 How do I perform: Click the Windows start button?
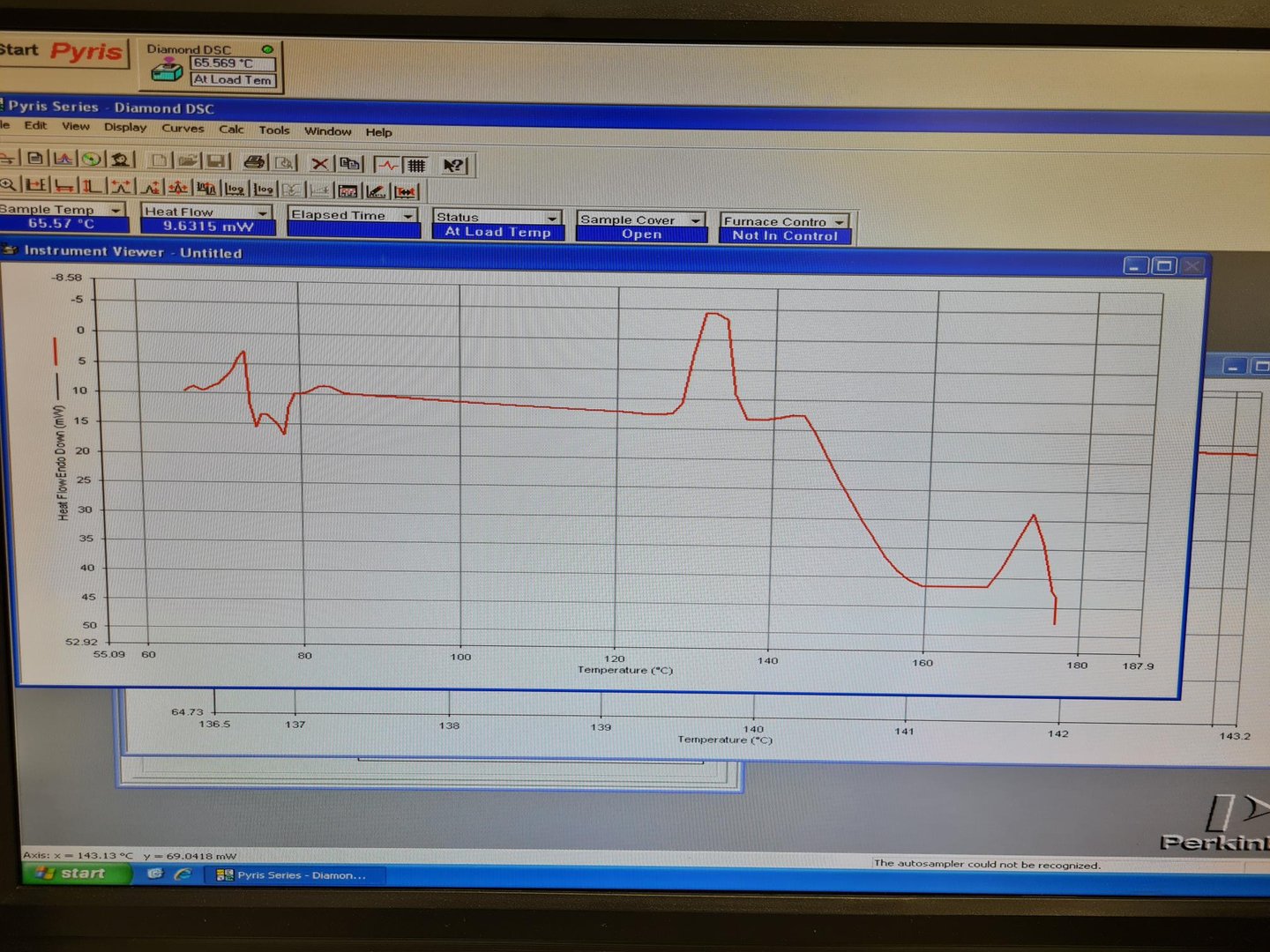[x=74, y=873]
